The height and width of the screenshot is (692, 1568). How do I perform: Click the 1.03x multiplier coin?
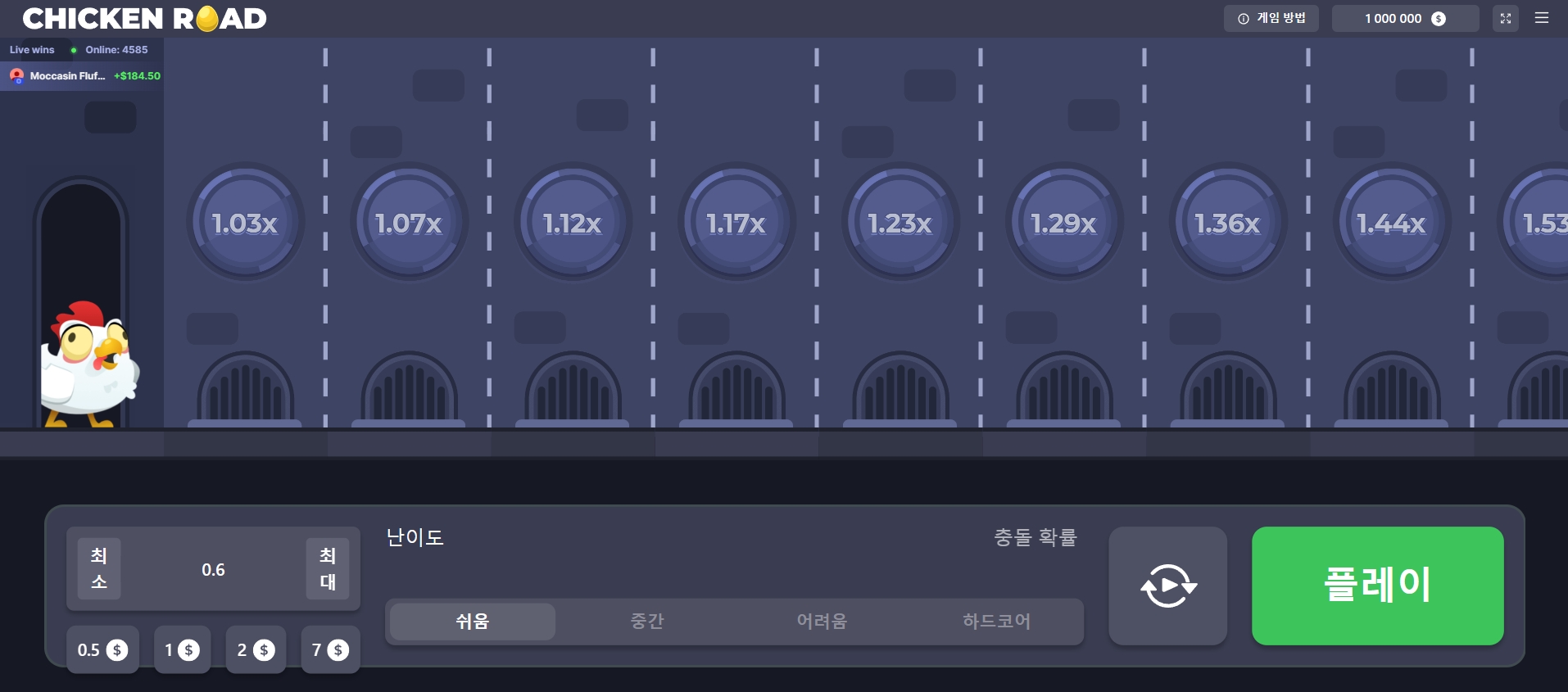tap(245, 223)
